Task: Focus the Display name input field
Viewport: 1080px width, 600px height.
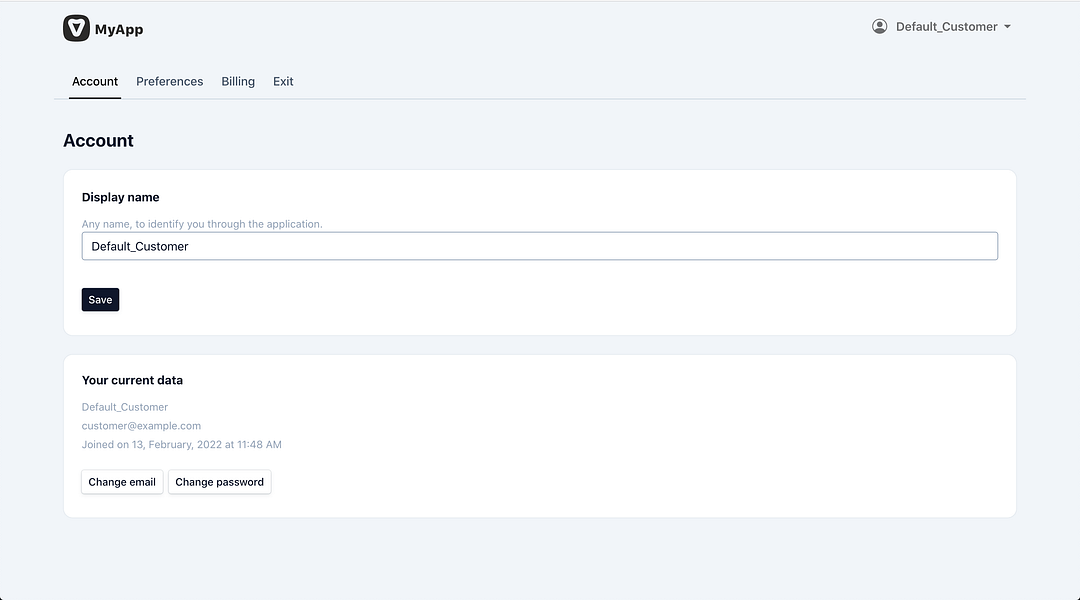Action: click(x=539, y=246)
